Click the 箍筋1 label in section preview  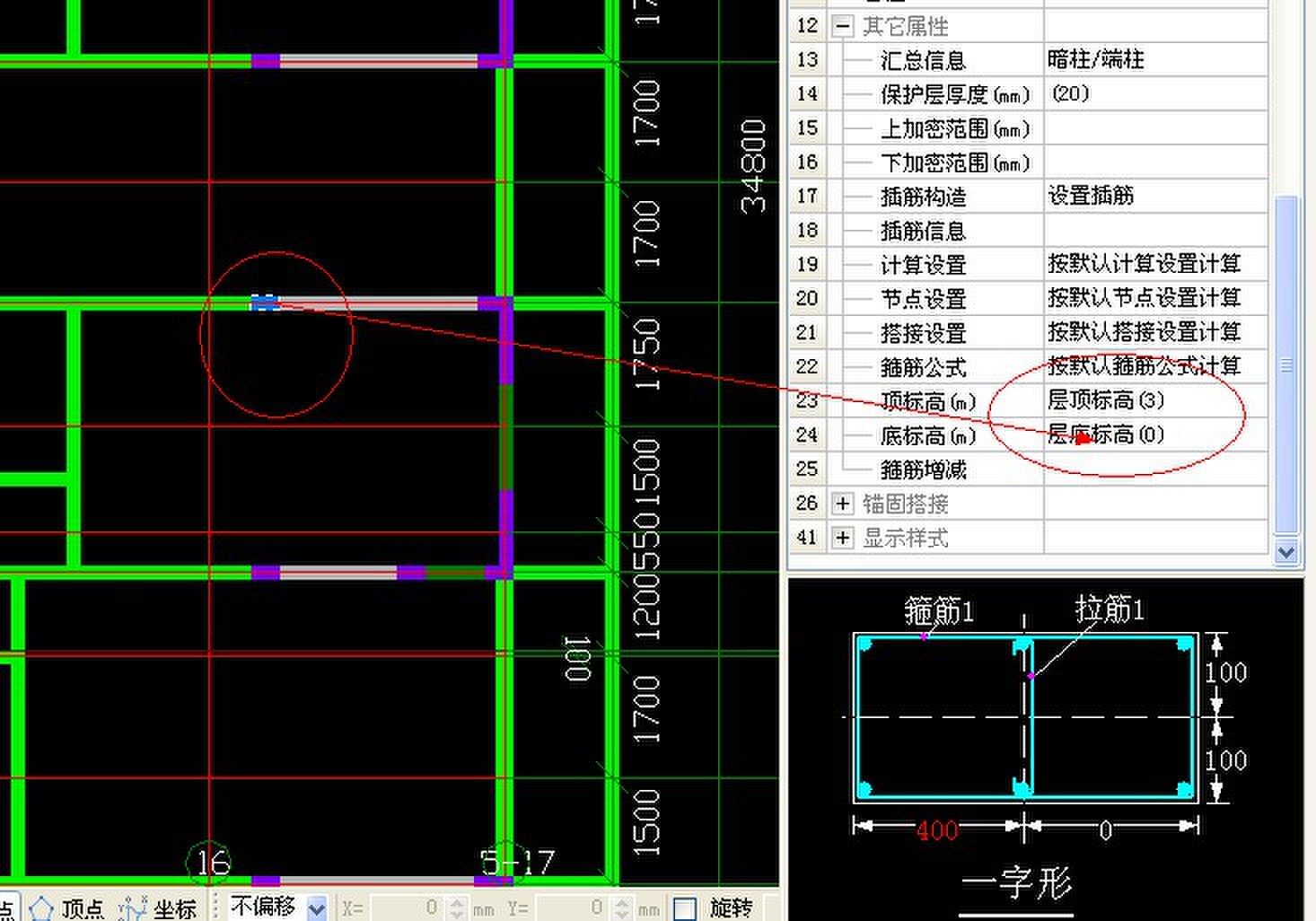tap(939, 611)
